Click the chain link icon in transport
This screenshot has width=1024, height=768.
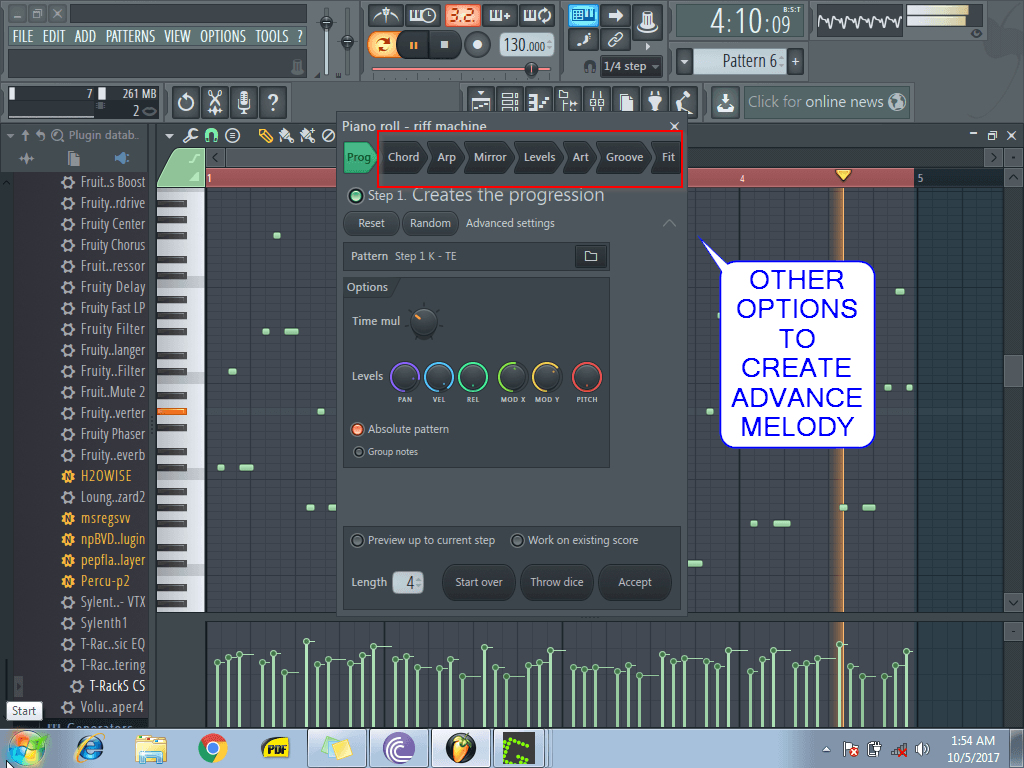click(615, 40)
